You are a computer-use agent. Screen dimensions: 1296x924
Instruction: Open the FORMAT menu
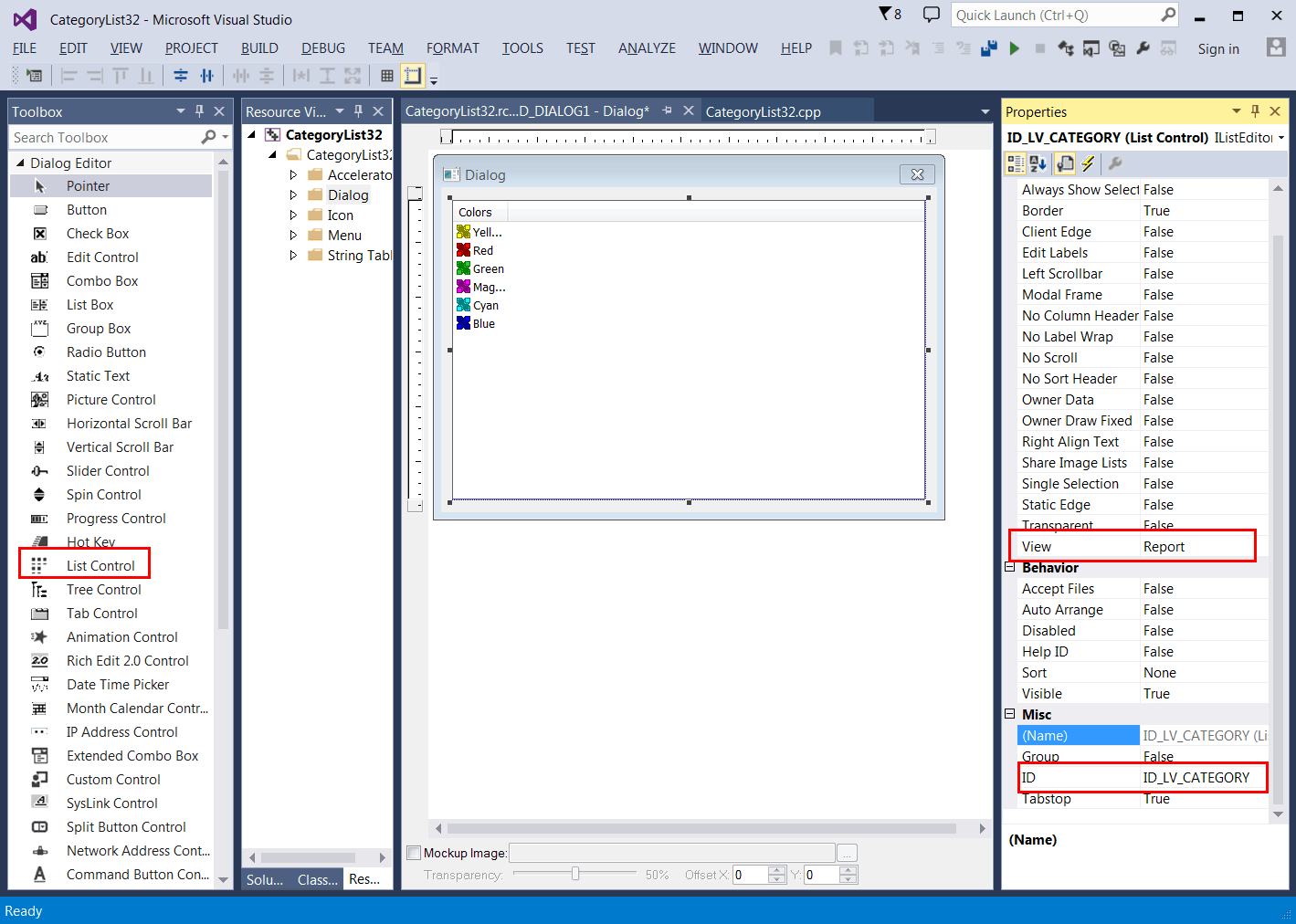tap(452, 48)
